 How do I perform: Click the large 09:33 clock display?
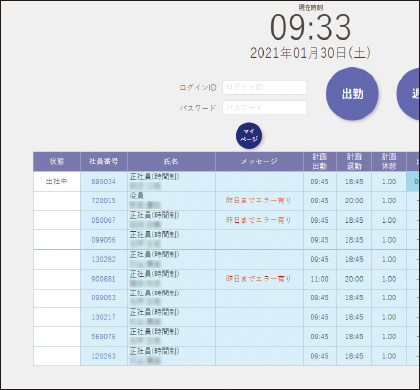(x=310, y=27)
